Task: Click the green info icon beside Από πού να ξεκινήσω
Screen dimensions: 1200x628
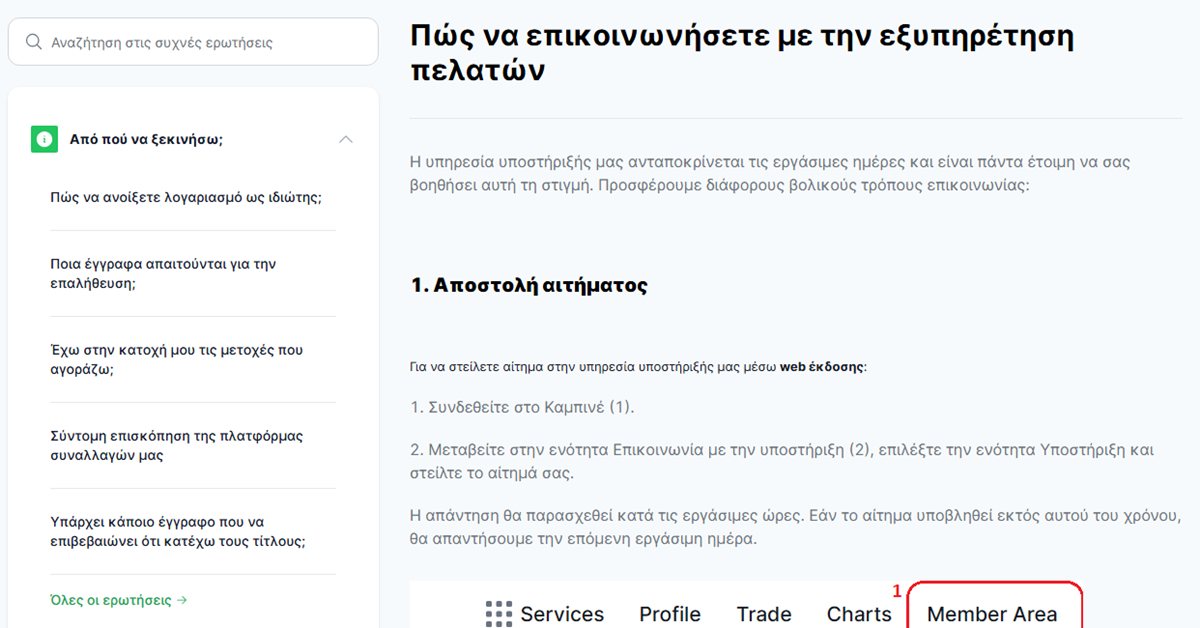Action: 44,140
